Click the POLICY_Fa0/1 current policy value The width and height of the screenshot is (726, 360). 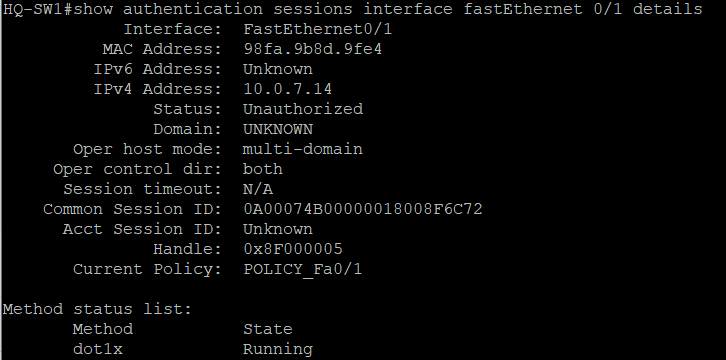click(303, 269)
